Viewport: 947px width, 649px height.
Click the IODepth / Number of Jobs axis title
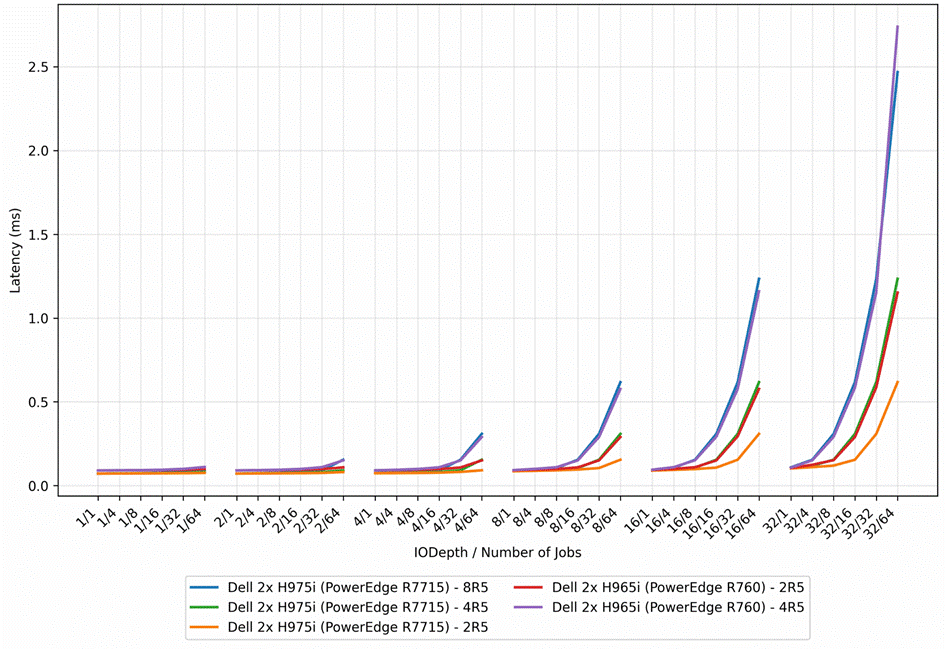pyautogui.click(x=498, y=552)
